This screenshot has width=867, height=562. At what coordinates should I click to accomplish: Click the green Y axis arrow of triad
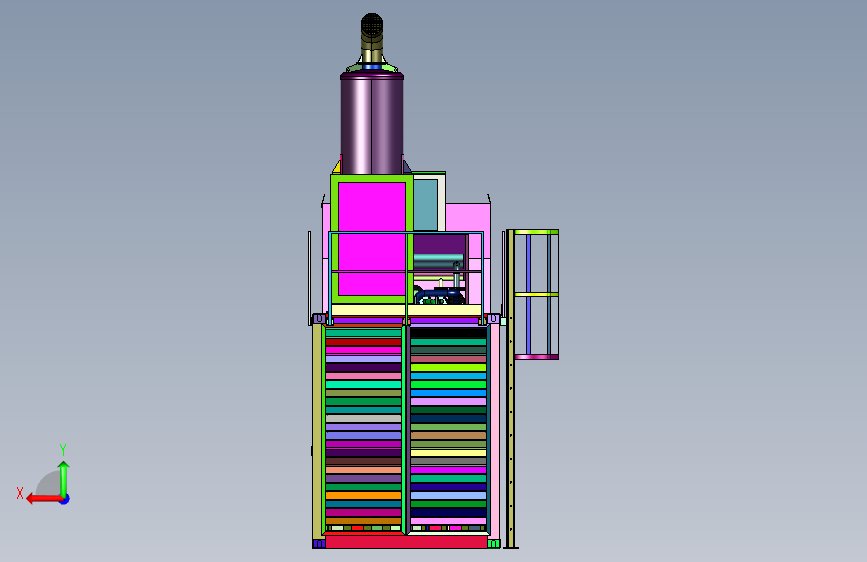click(64, 478)
